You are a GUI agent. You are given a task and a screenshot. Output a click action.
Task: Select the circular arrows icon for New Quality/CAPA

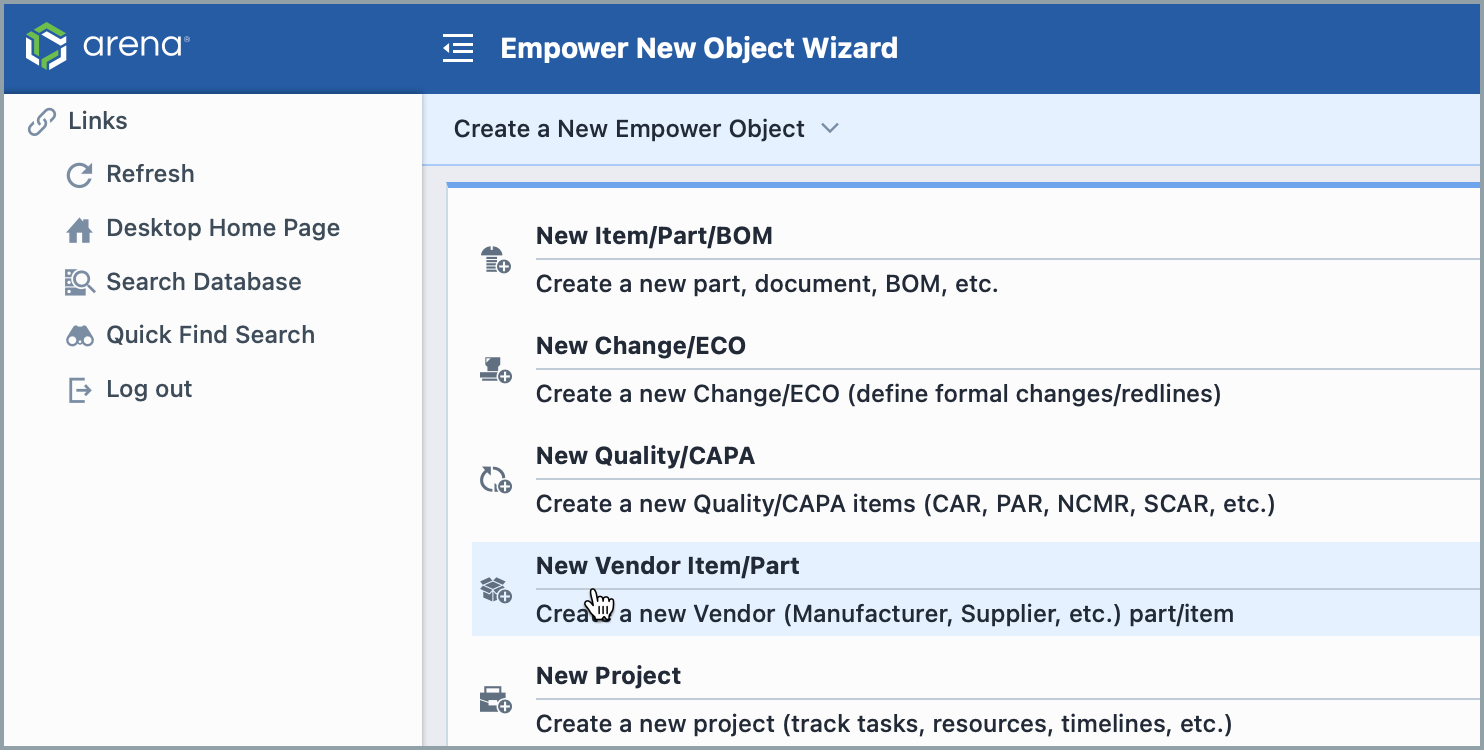(495, 478)
